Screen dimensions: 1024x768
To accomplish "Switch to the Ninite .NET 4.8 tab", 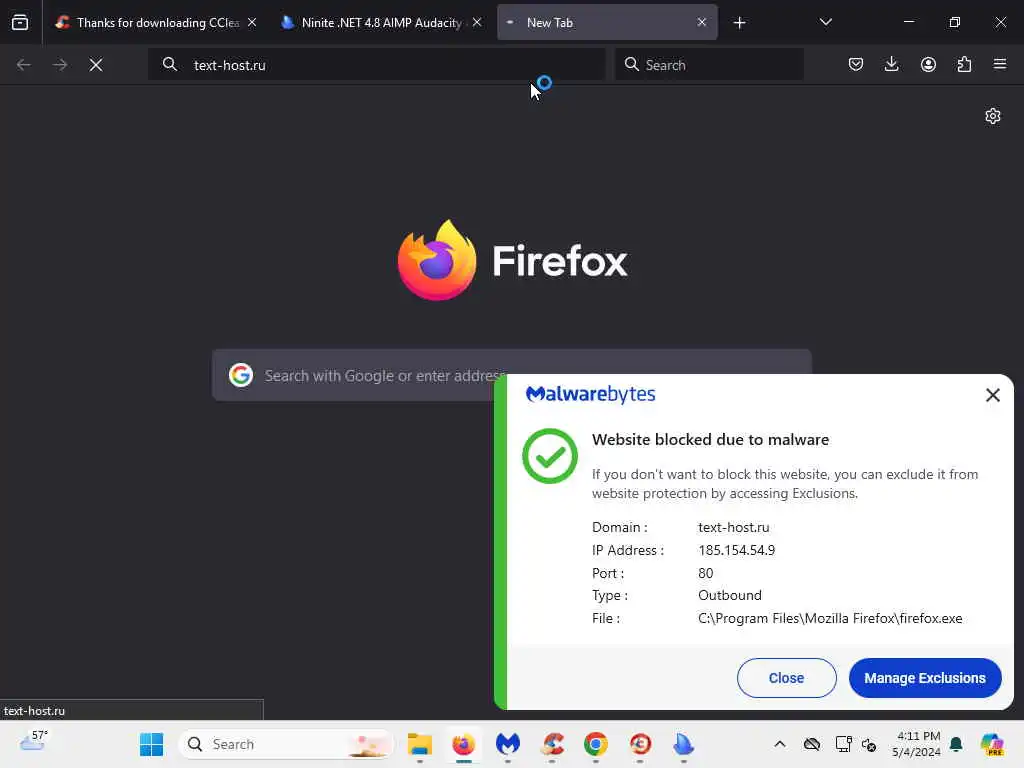I will click(x=381, y=22).
